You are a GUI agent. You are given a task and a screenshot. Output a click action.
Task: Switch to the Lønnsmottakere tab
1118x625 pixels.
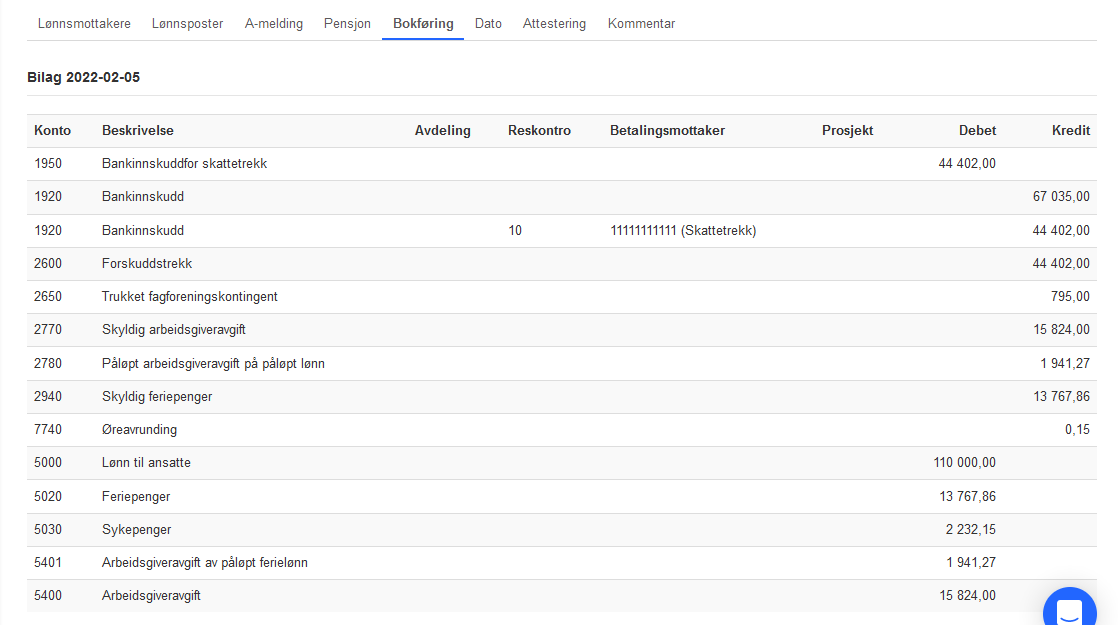pos(84,23)
